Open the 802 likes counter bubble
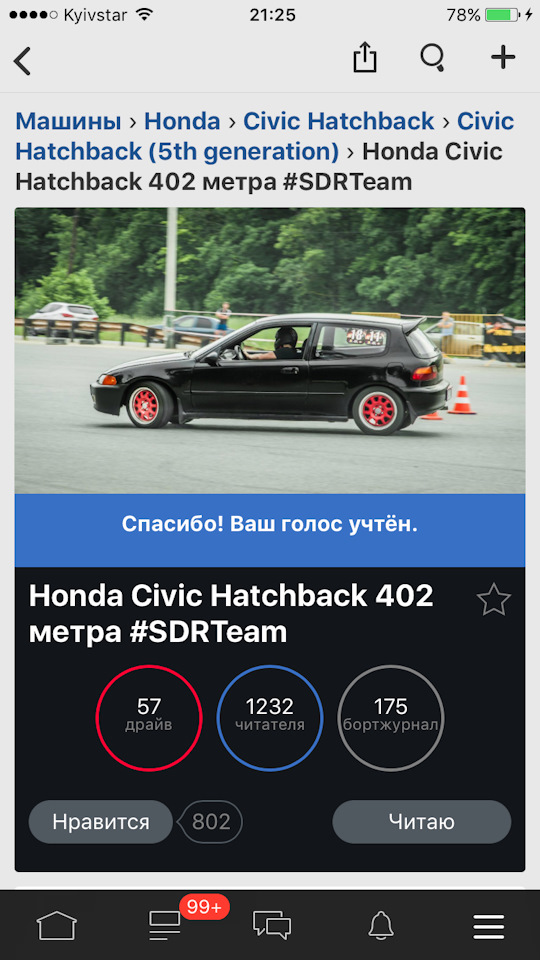 point(211,822)
